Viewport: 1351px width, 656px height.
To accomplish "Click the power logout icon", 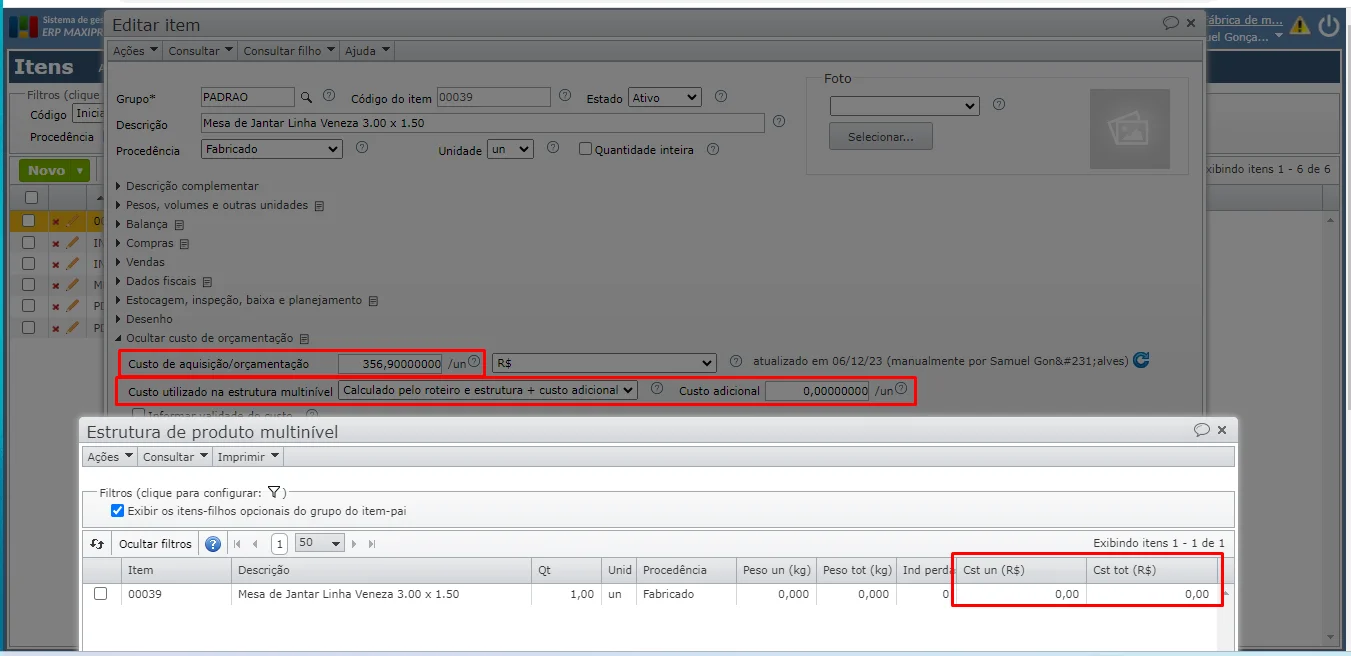I will tap(1329, 26).
